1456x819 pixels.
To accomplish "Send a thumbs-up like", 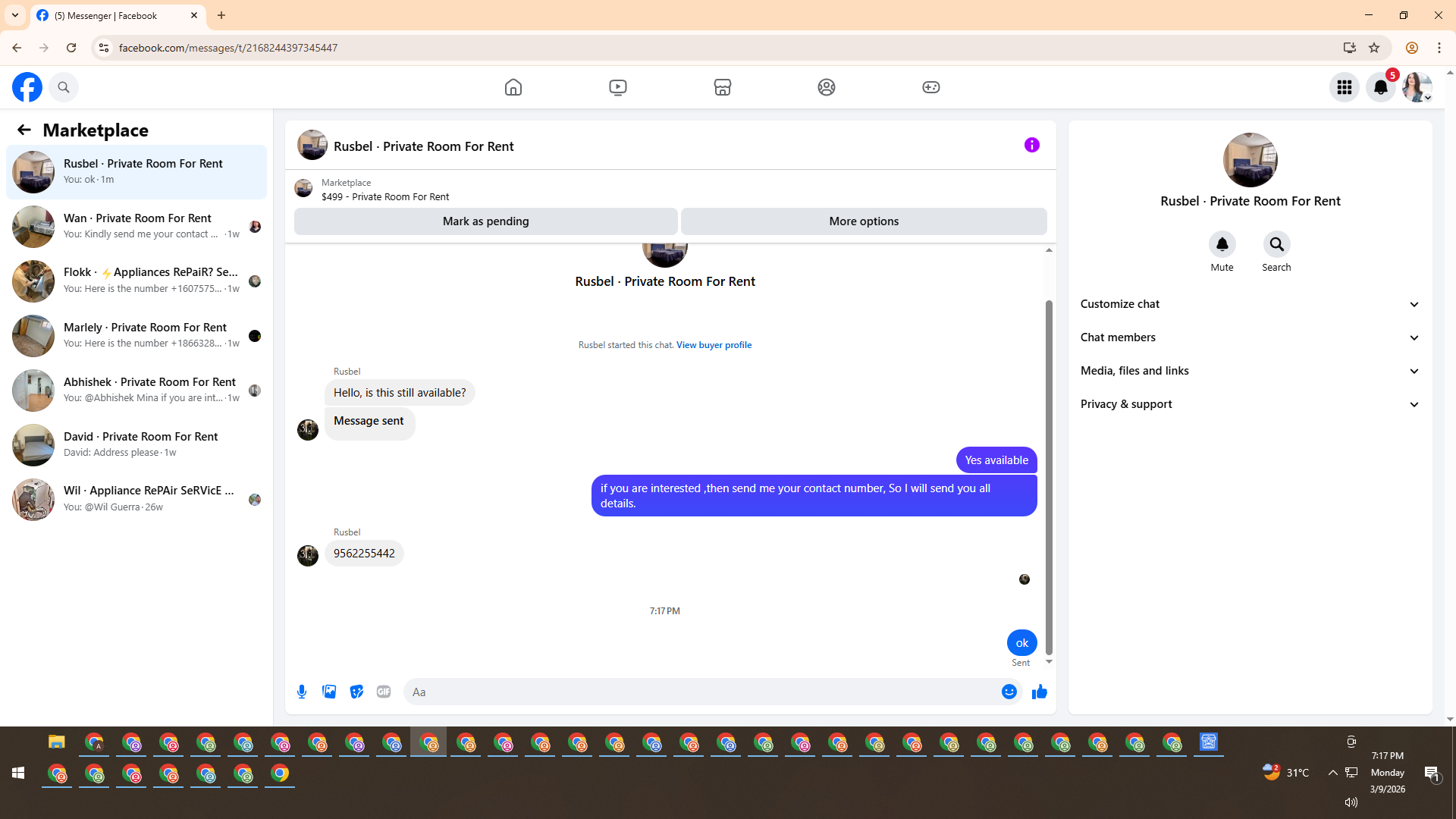I will click(x=1040, y=692).
